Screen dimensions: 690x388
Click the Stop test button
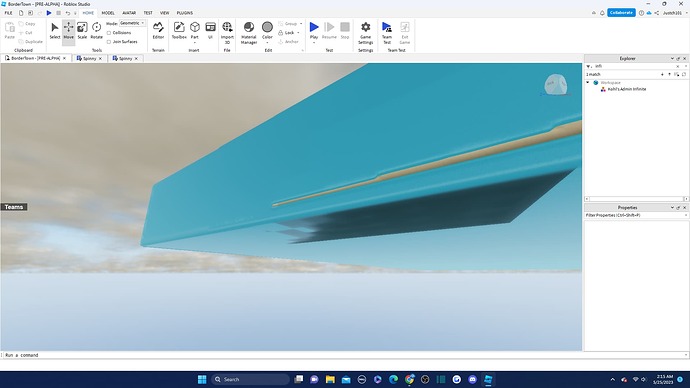(x=345, y=31)
